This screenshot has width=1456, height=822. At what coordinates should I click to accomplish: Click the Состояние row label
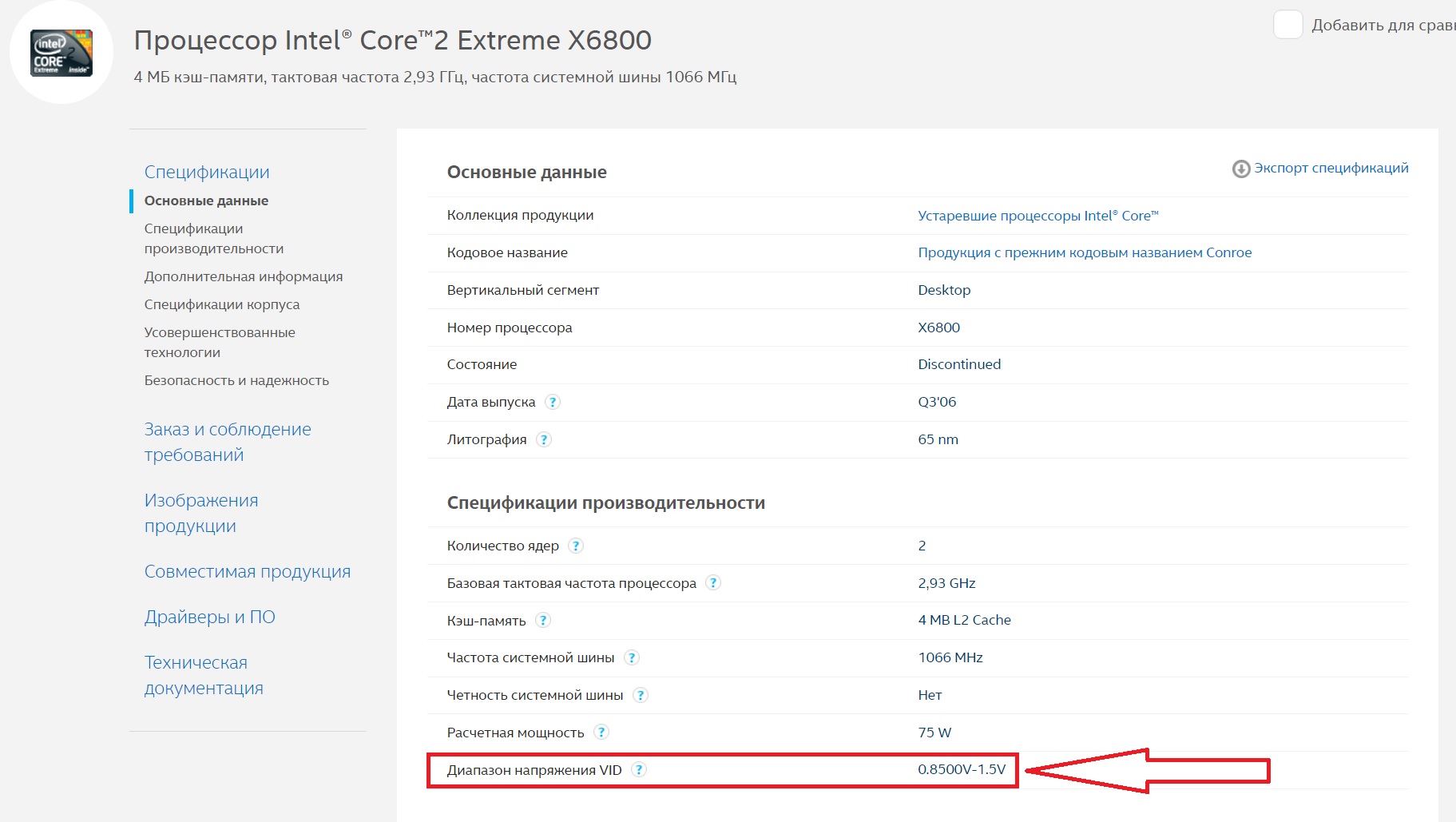[x=482, y=364]
